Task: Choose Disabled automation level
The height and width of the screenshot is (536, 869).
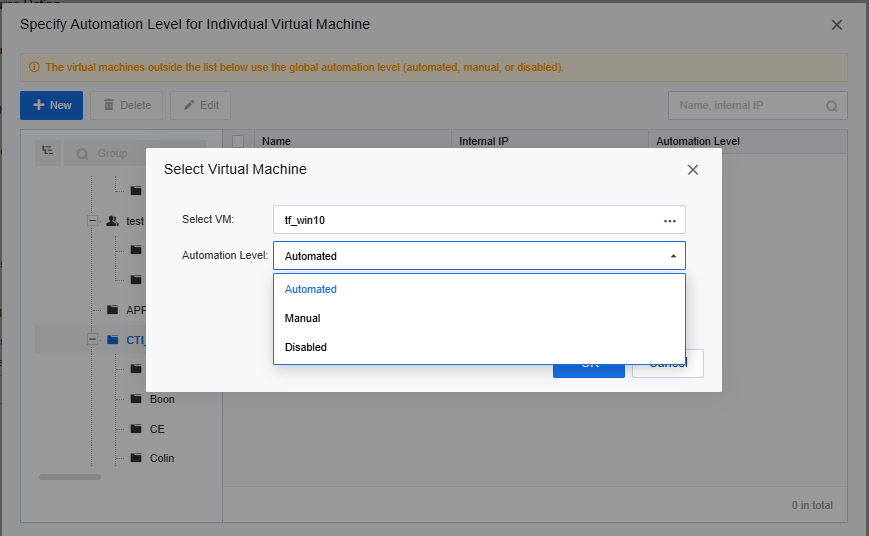Action: (479, 347)
